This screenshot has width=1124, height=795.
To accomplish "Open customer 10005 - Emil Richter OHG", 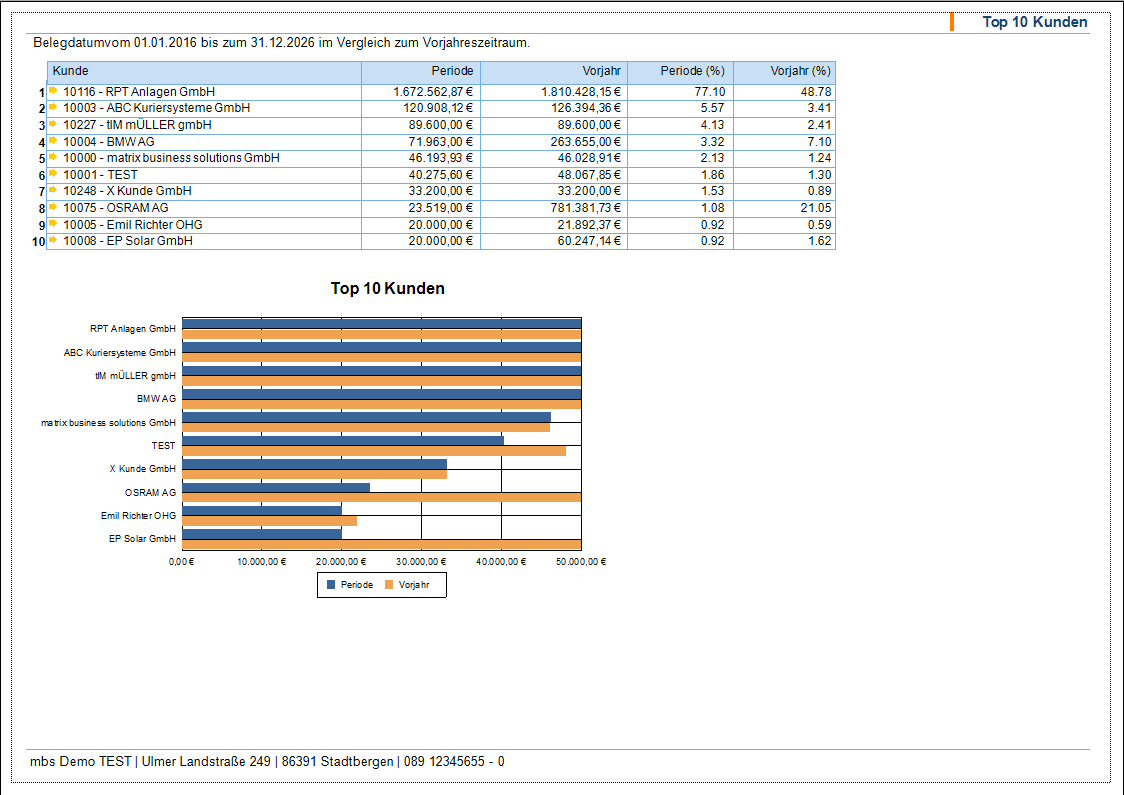I will (133, 225).
